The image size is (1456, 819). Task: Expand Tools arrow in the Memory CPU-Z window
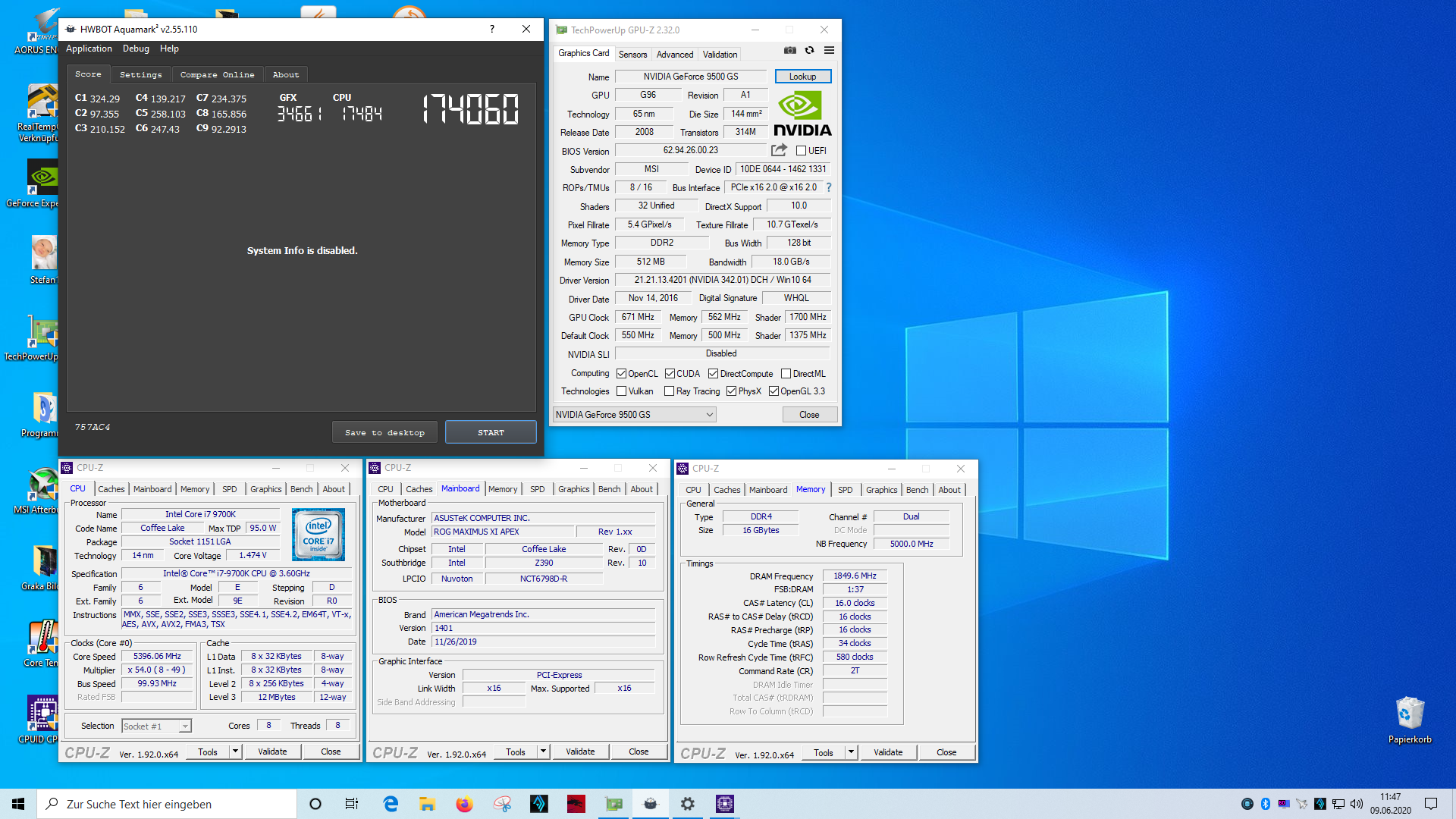(851, 752)
